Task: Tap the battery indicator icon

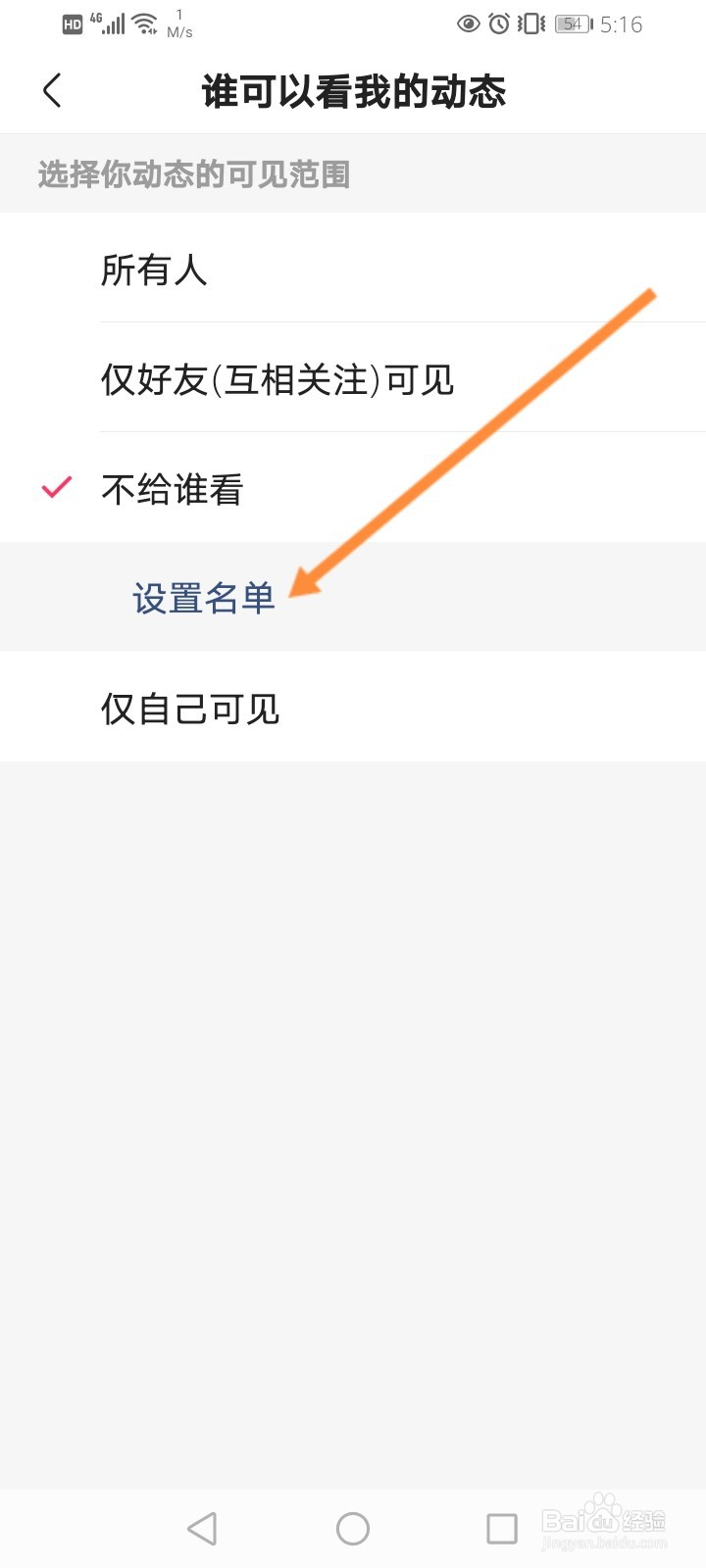Action: pyautogui.click(x=574, y=24)
